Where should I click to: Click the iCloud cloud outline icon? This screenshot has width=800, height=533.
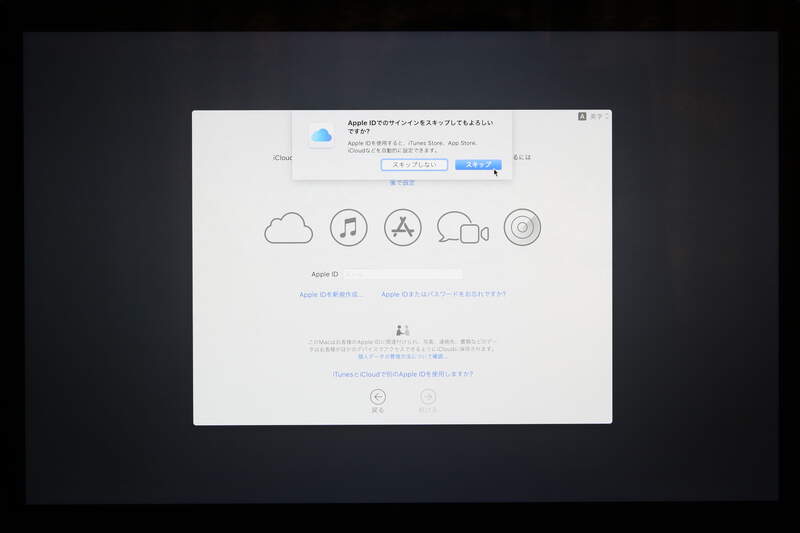[x=289, y=228]
